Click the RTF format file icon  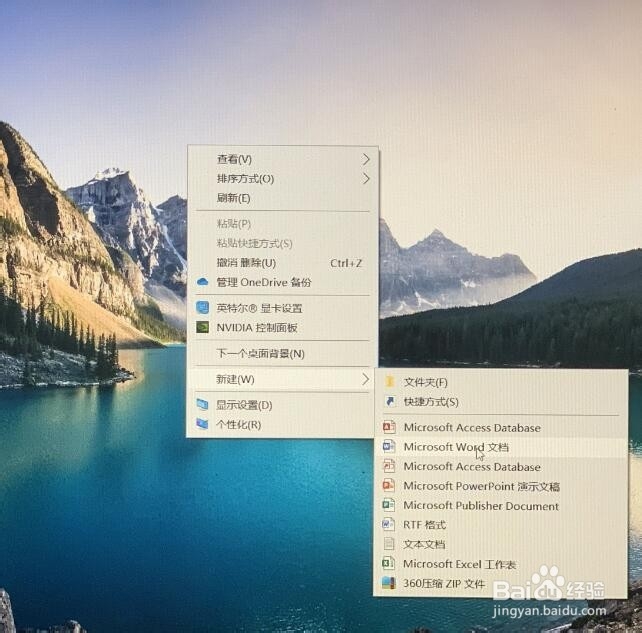point(389,524)
